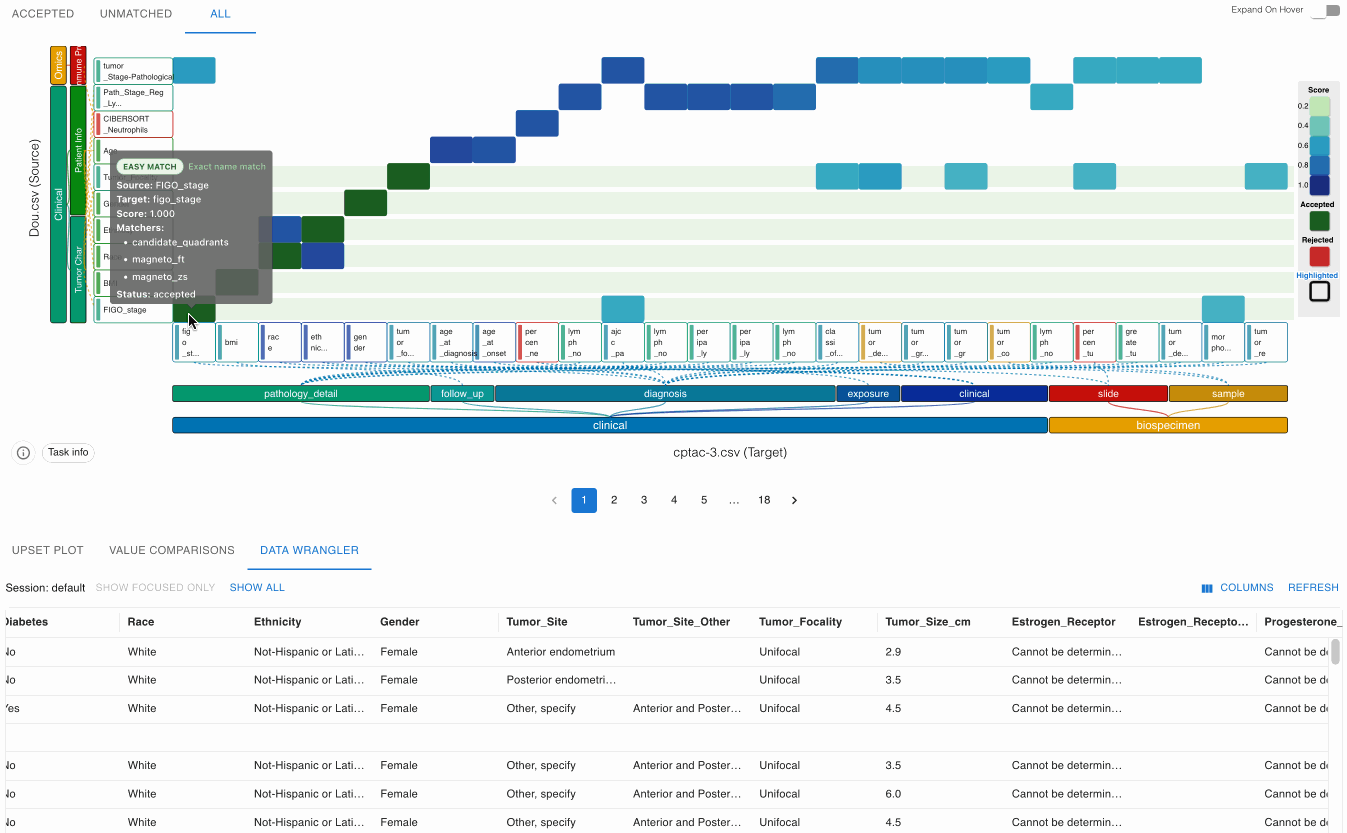Collapse the slide target category bar
The height and width of the screenshot is (833, 1347).
pyautogui.click(x=1107, y=394)
